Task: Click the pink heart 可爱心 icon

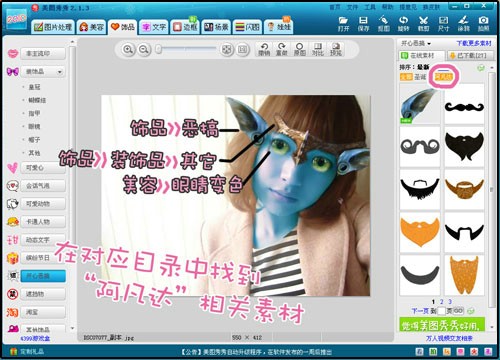Action: pos(13,168)
